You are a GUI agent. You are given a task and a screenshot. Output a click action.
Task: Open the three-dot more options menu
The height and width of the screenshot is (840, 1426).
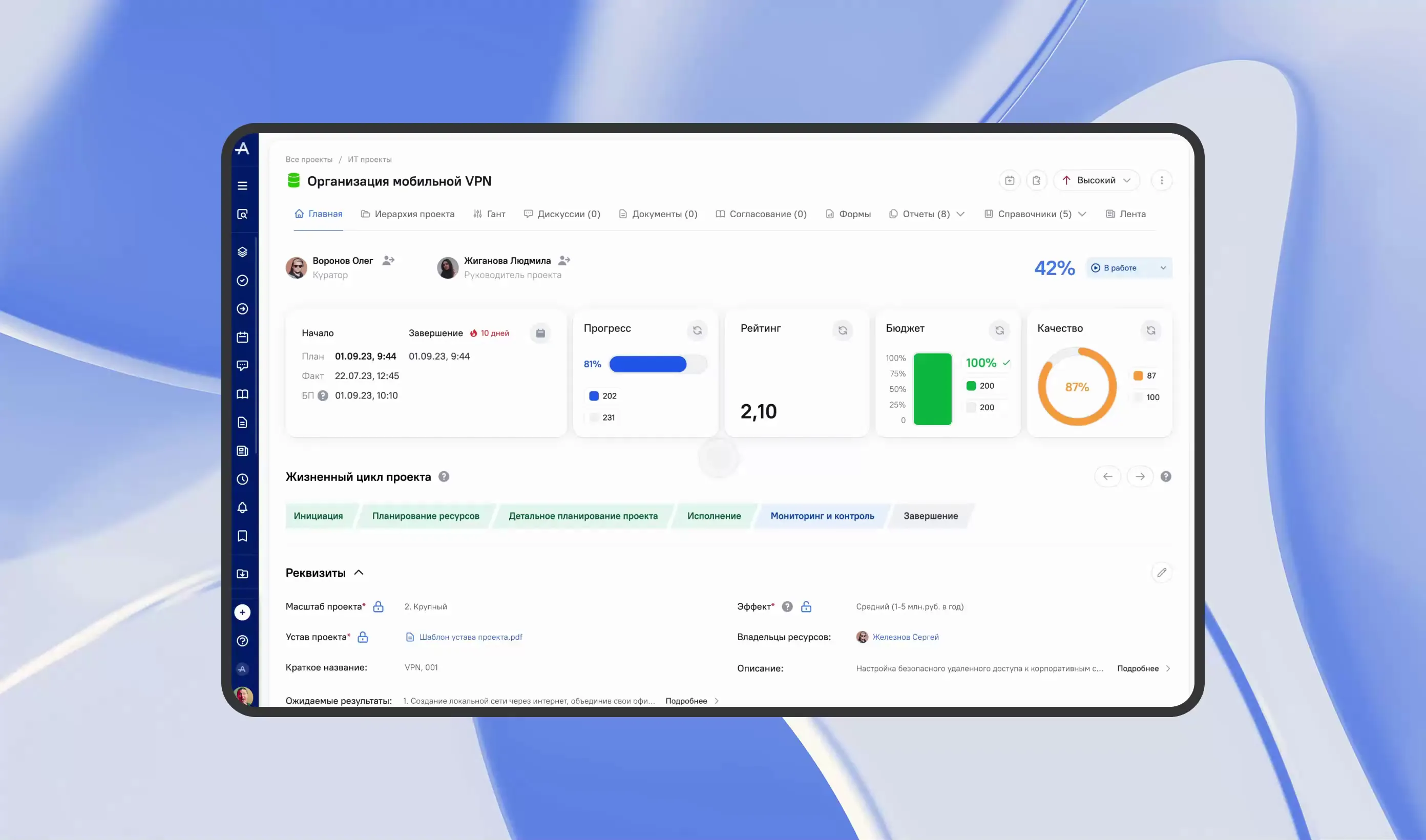1162,180
